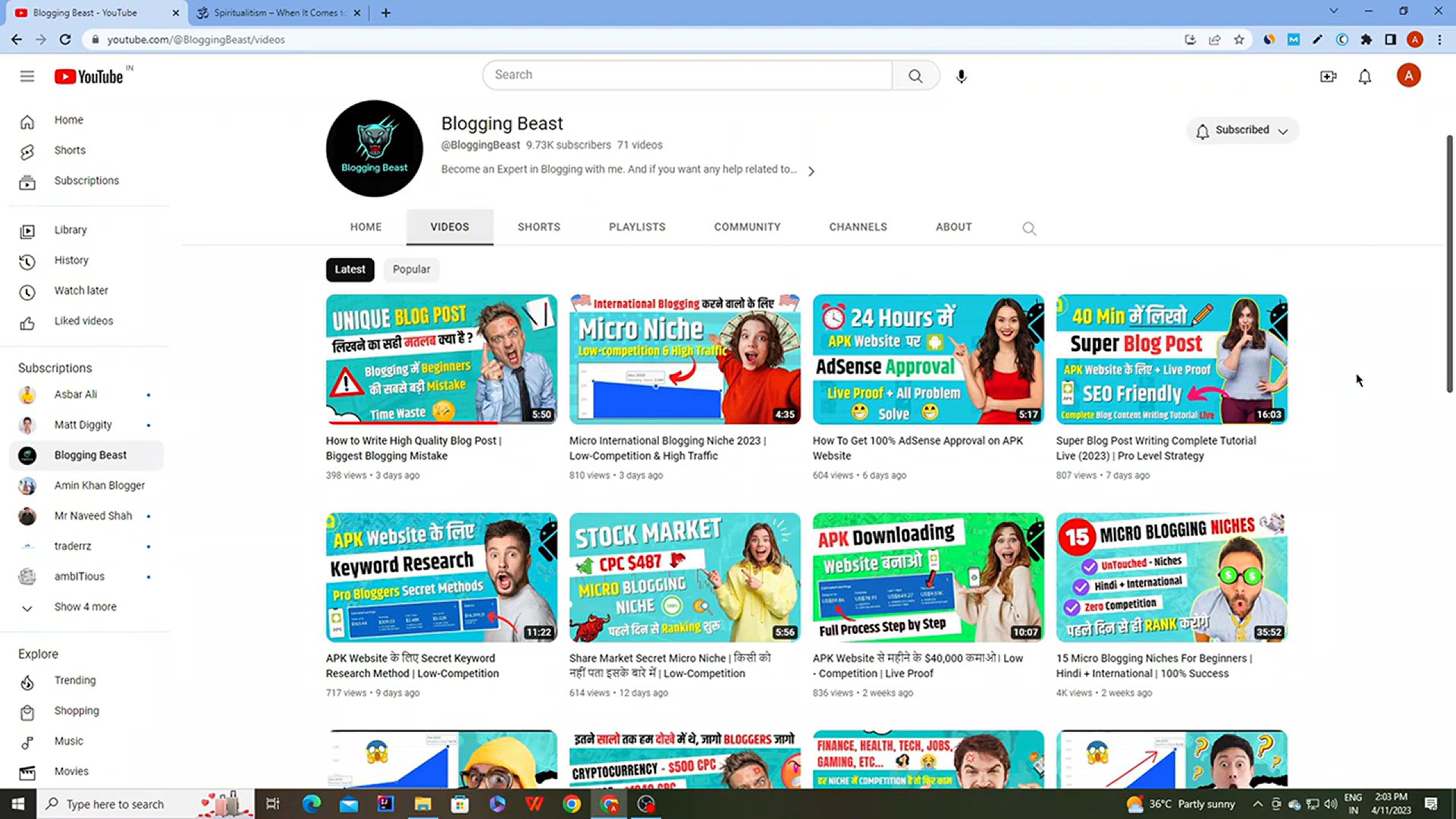The width and height of the screenshot is (1456, 819).
Task: Open Matt Diggity subscription
Action: (x=86, y=425)
